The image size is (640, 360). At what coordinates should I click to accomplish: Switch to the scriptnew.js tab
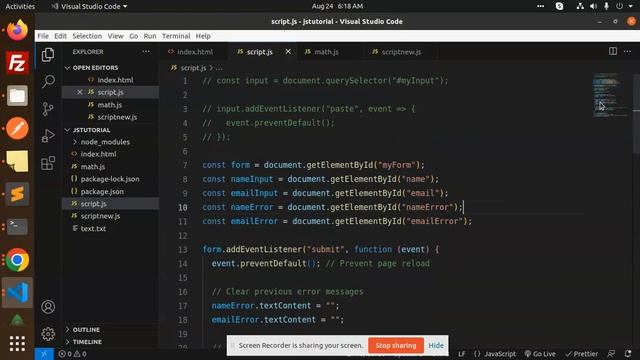click(x=400, y=52)
